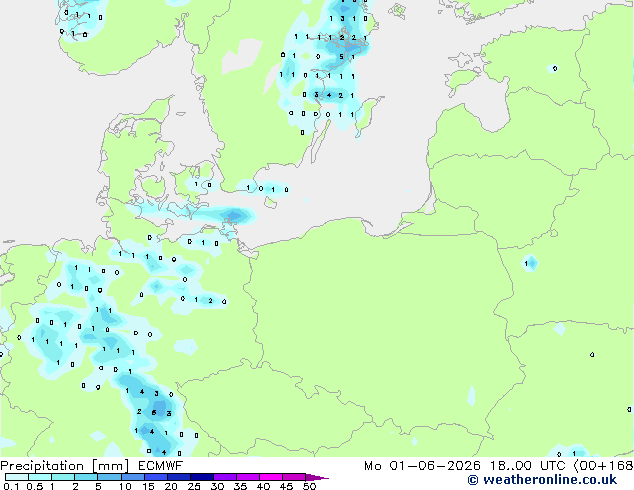This screenshot has width=634, height=490.
Task: Click the 1–2 mm legend swatch
Action: pos(63,477)
